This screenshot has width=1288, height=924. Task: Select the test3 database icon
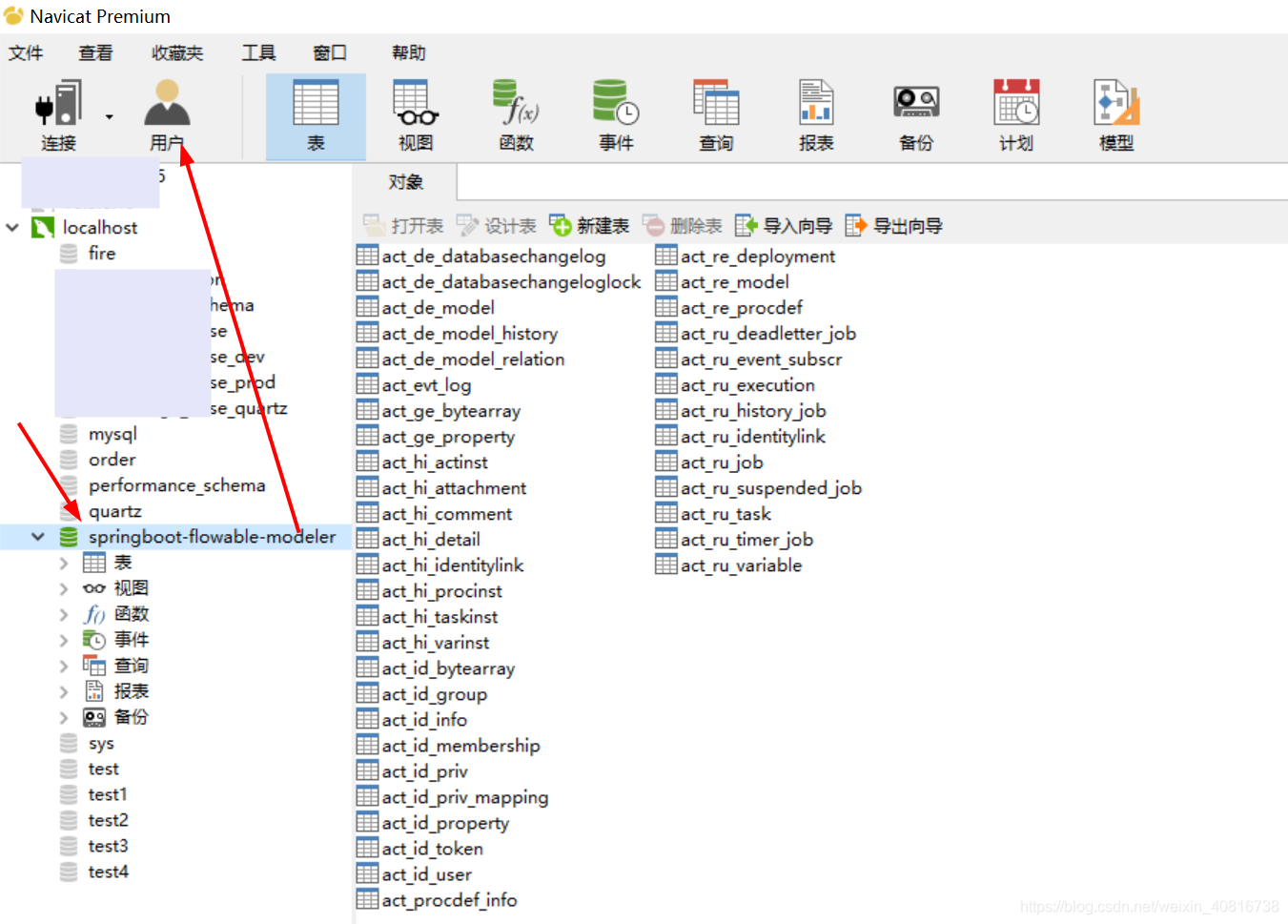tap(69, 846)
